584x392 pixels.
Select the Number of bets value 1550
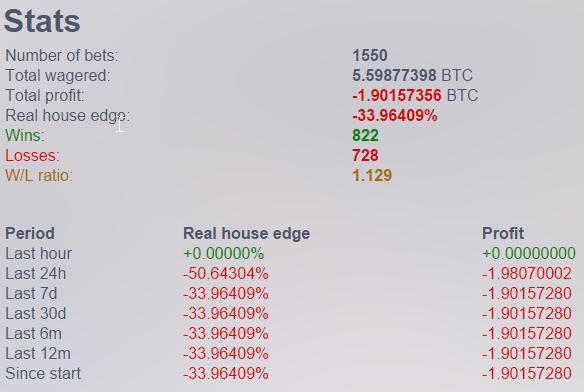pos(370,56)
